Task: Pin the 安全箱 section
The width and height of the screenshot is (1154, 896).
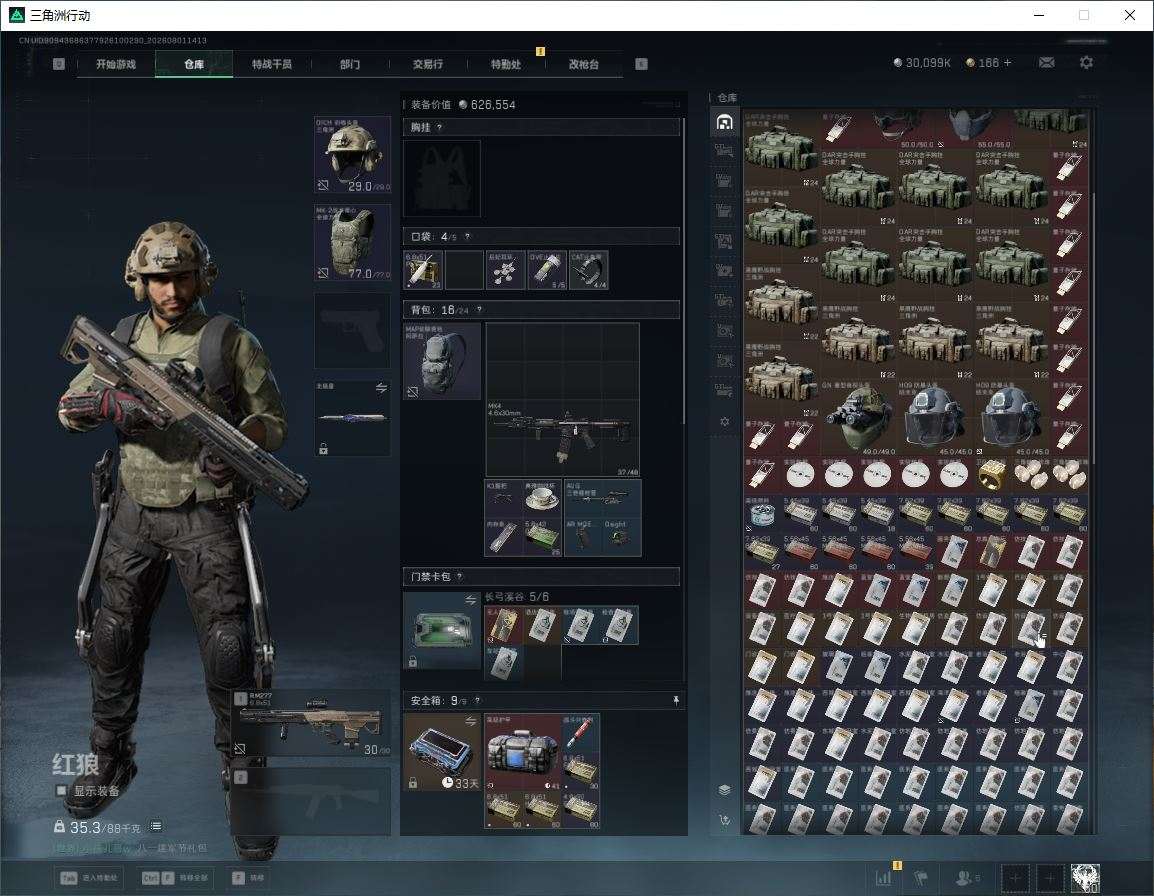Action: pyautogui.click(x=676, y=701)
